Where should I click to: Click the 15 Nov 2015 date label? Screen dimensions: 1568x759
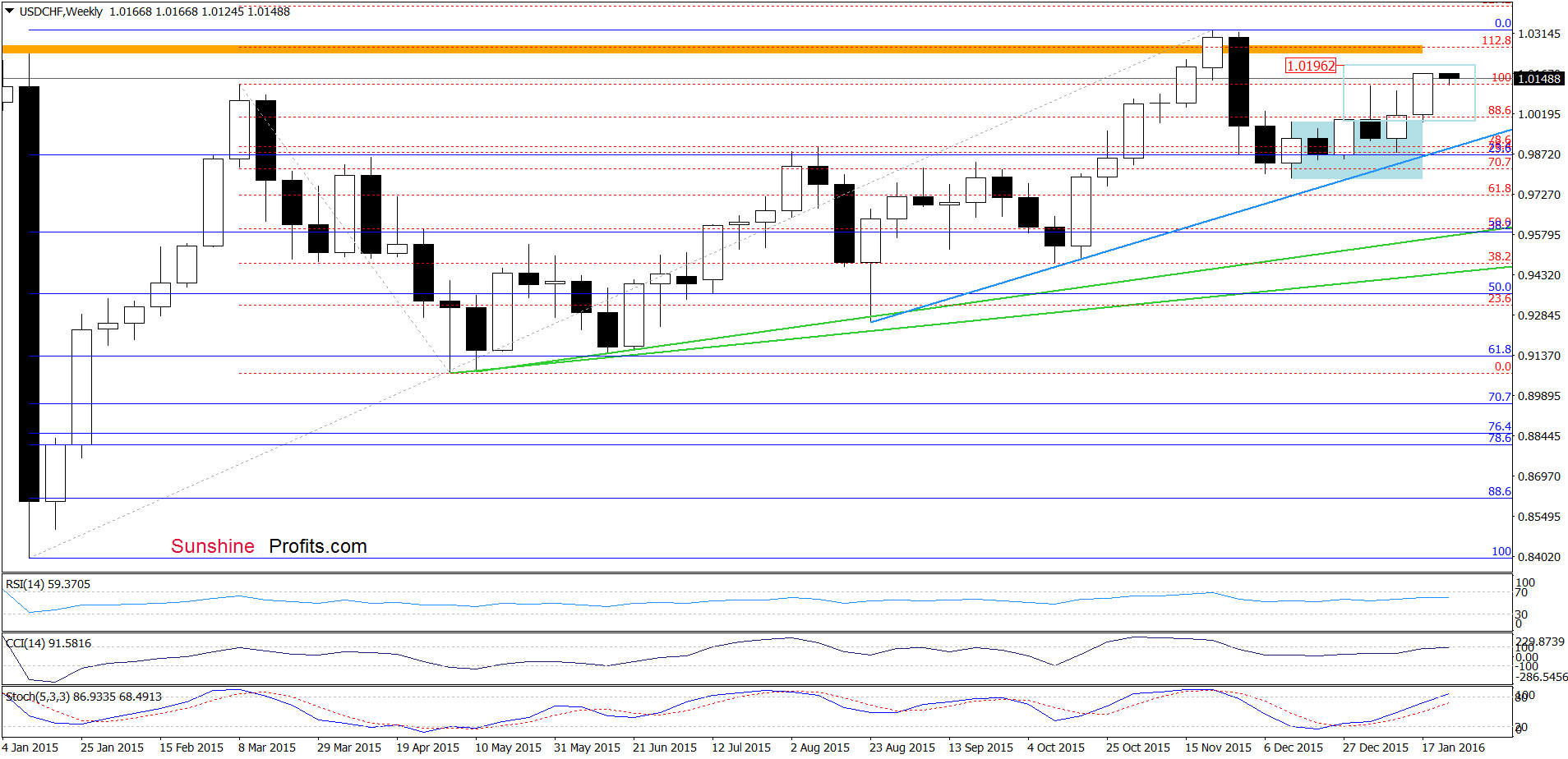click(x=1218, y=747)
